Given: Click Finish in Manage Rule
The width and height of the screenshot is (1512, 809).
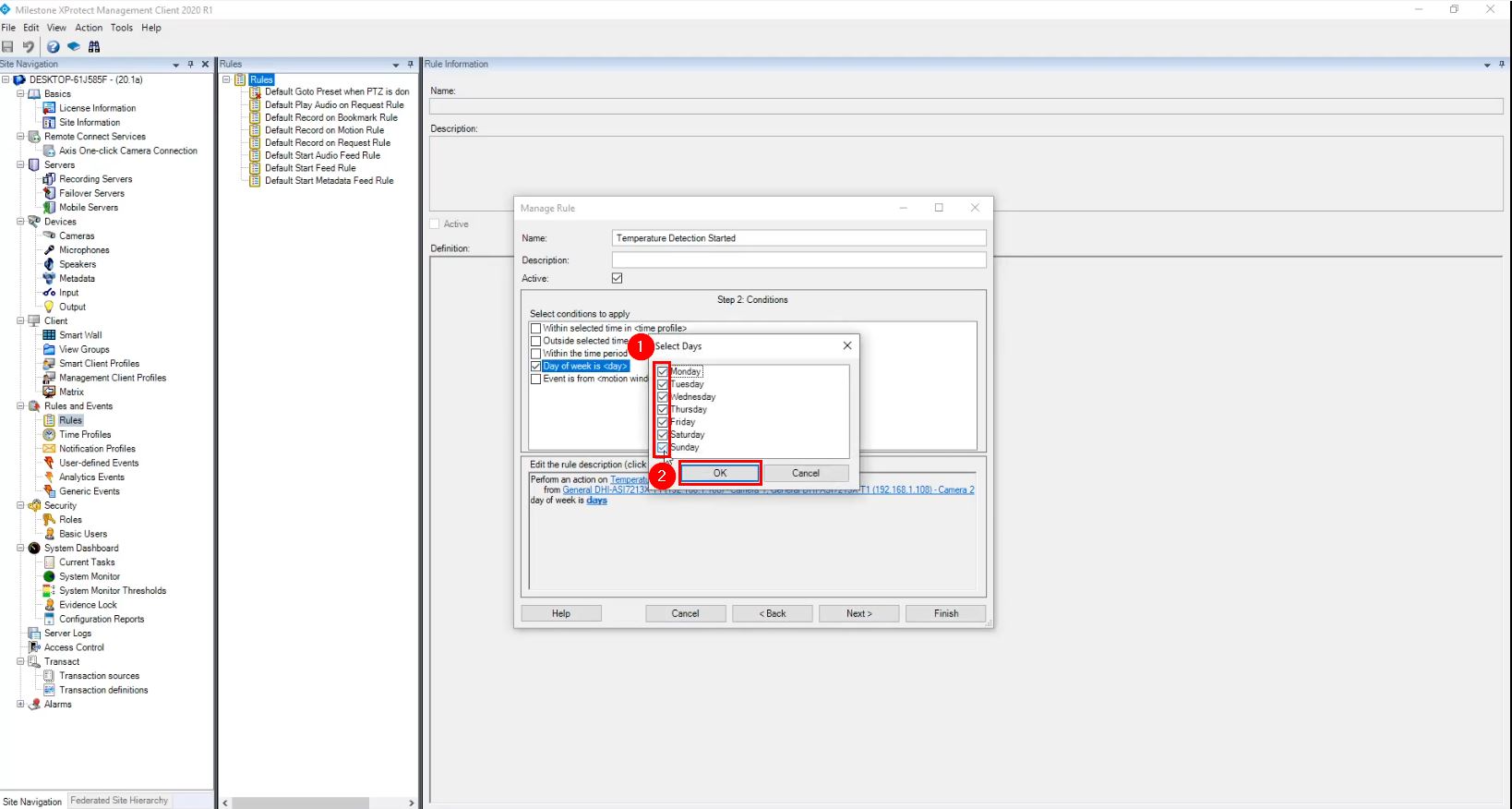Looking at the screenshot, I should pos(946,613).
